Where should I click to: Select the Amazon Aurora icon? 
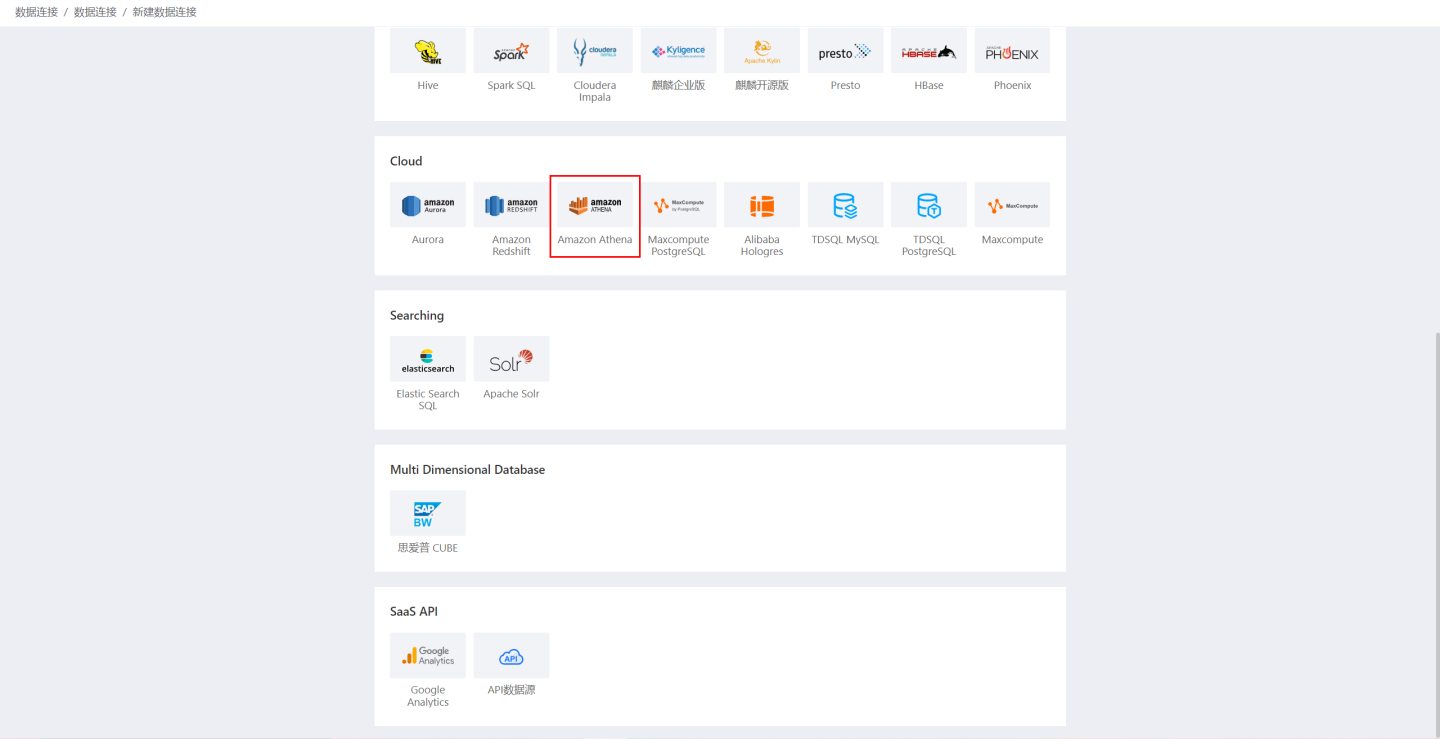(428, 205)
